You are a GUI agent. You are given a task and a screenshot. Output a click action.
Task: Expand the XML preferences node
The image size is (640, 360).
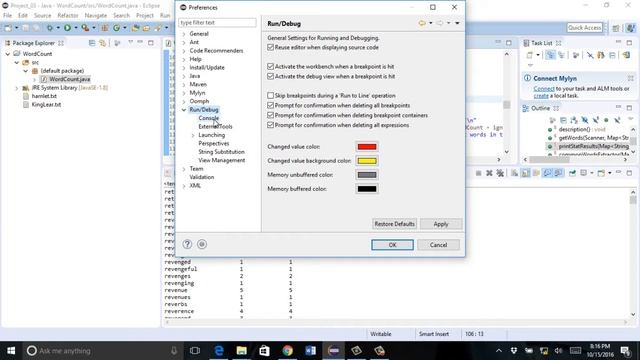tap(184, 186)
